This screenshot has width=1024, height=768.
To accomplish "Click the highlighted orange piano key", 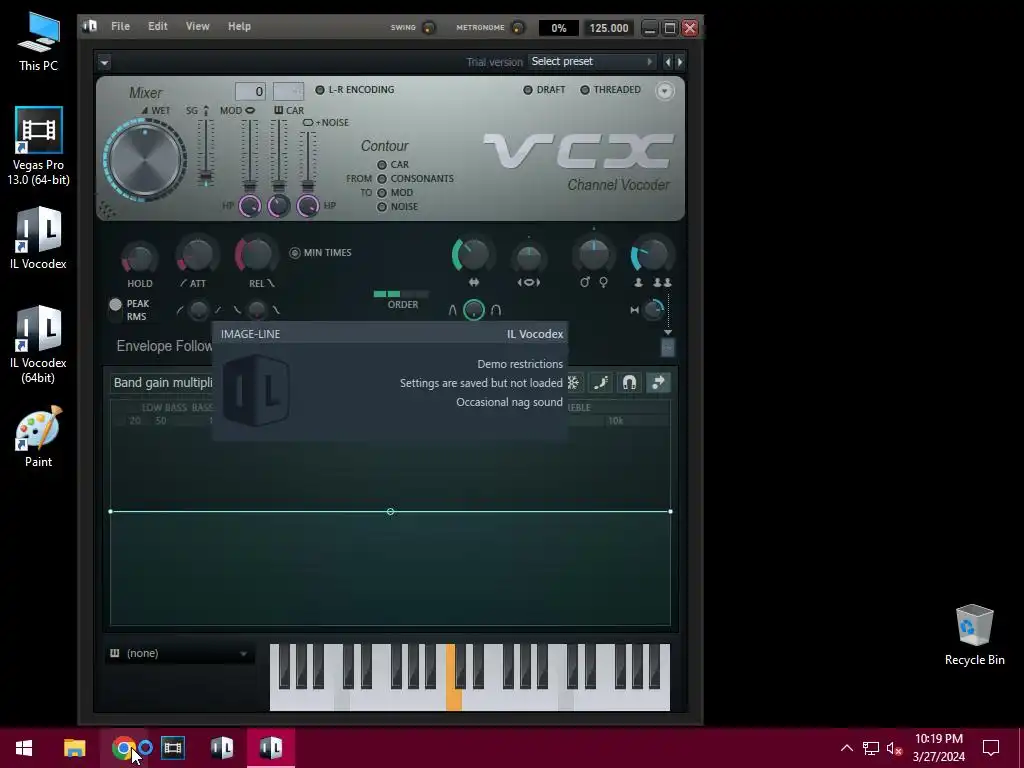I will pyautogui.click(x=453, y=697).
